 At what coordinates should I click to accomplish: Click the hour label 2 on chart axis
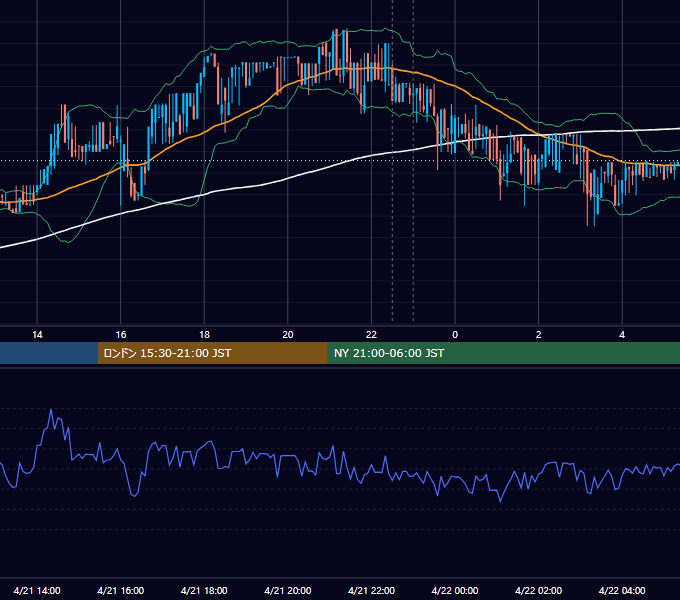point(539,335)
